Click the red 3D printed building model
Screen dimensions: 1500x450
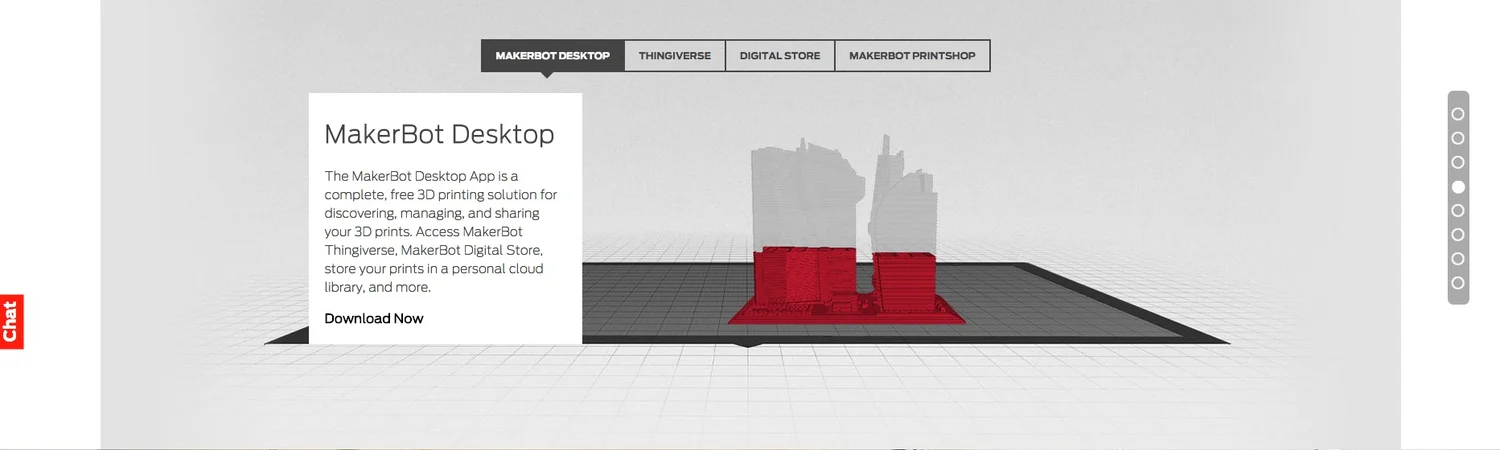click(845, 287)
